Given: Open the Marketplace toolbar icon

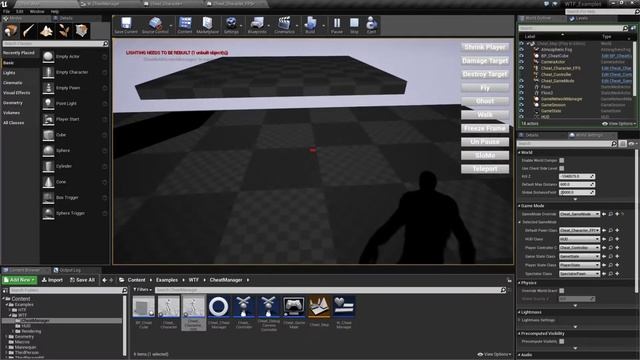Looking at the screenshot, I should click(x=207, y=25).
